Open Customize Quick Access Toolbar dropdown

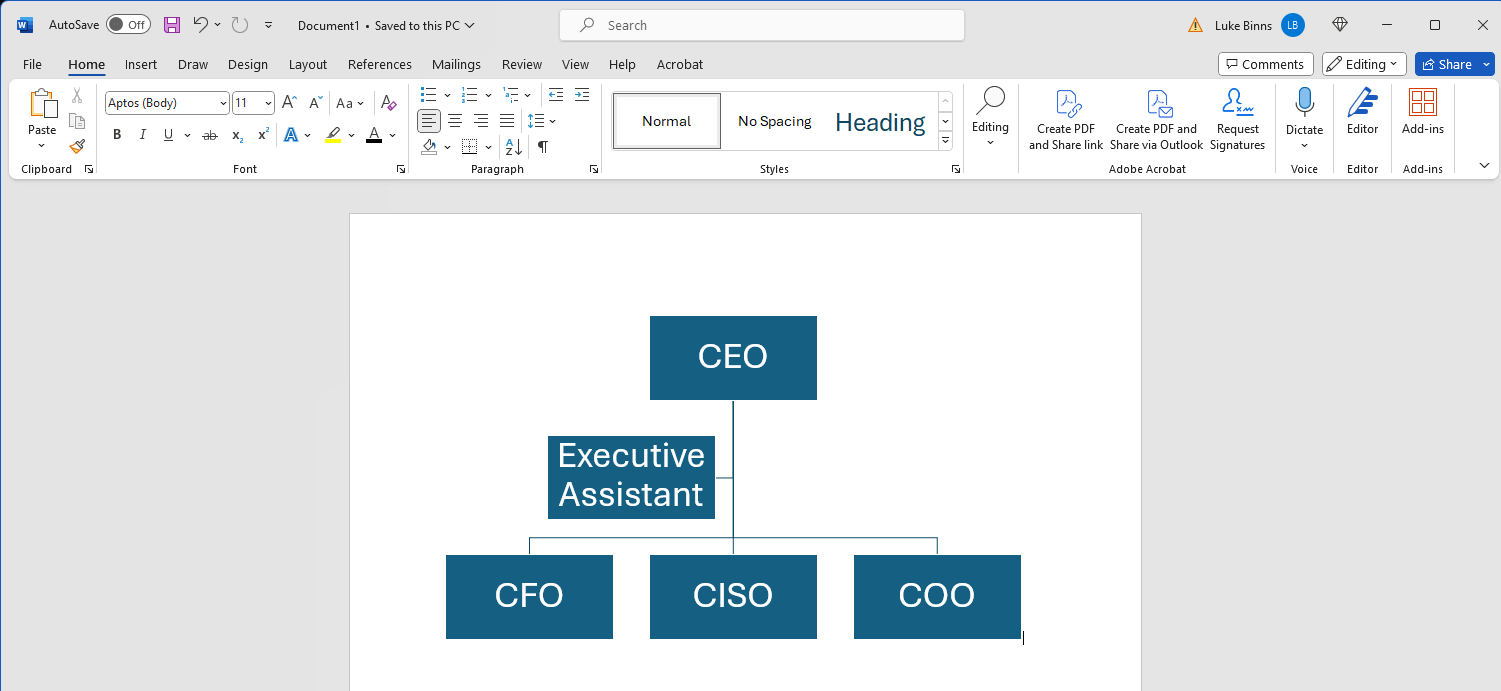[268, 25]
